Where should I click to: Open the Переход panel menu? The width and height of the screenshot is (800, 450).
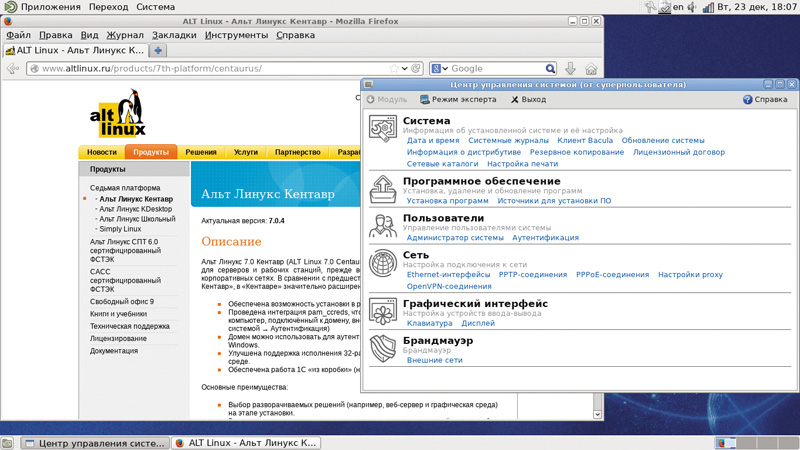[108, 7]
